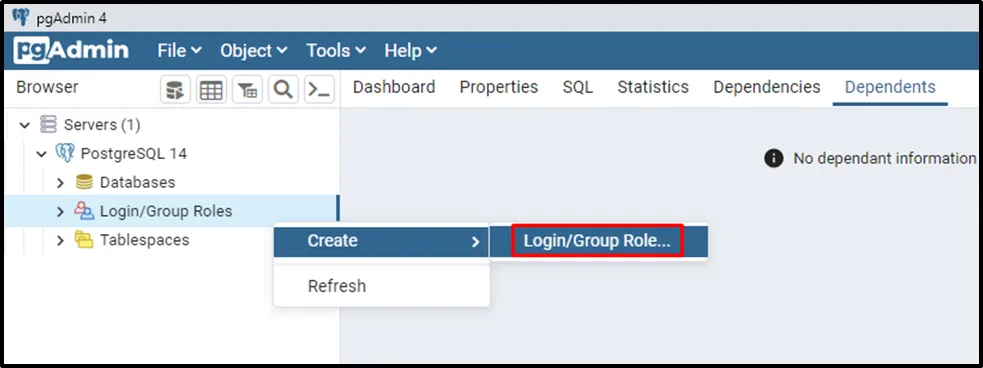Click the Tablespaces folder icon
The height and width of the screenshot is (368, 983).
84,239
